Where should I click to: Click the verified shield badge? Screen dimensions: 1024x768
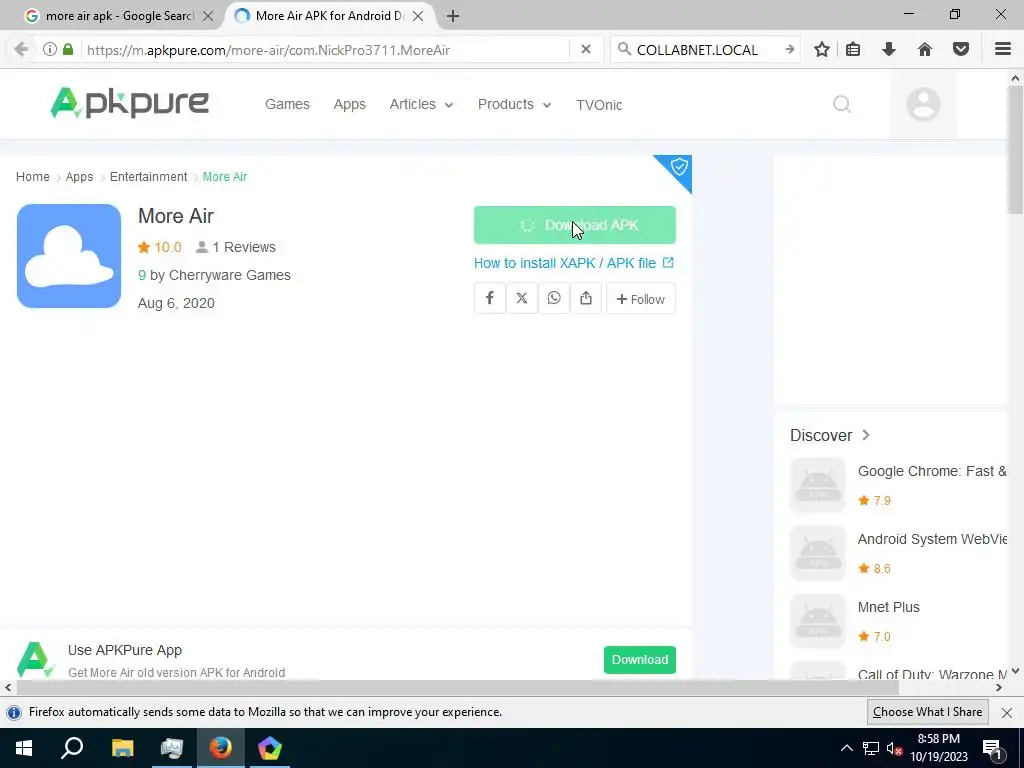(x=679, y=167)
